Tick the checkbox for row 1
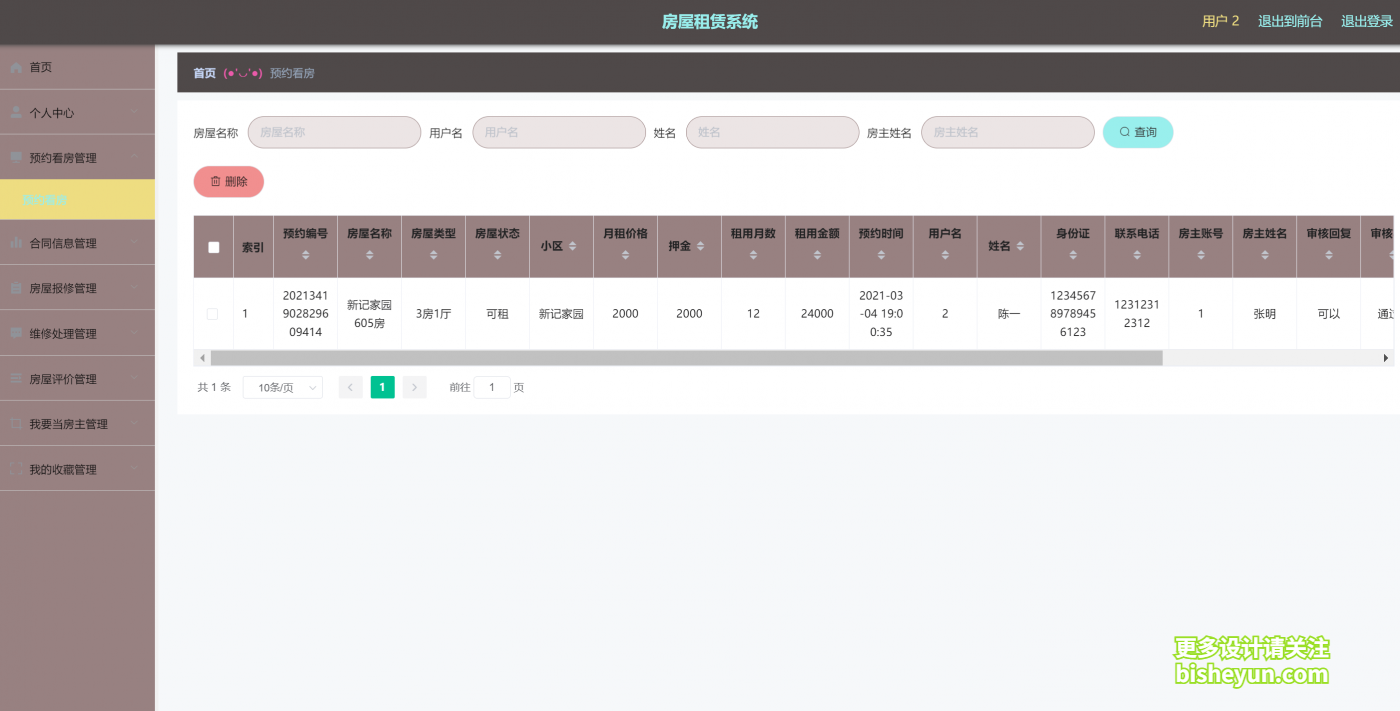This screenshot has width=1400, height=711. (x=212, y=314)
